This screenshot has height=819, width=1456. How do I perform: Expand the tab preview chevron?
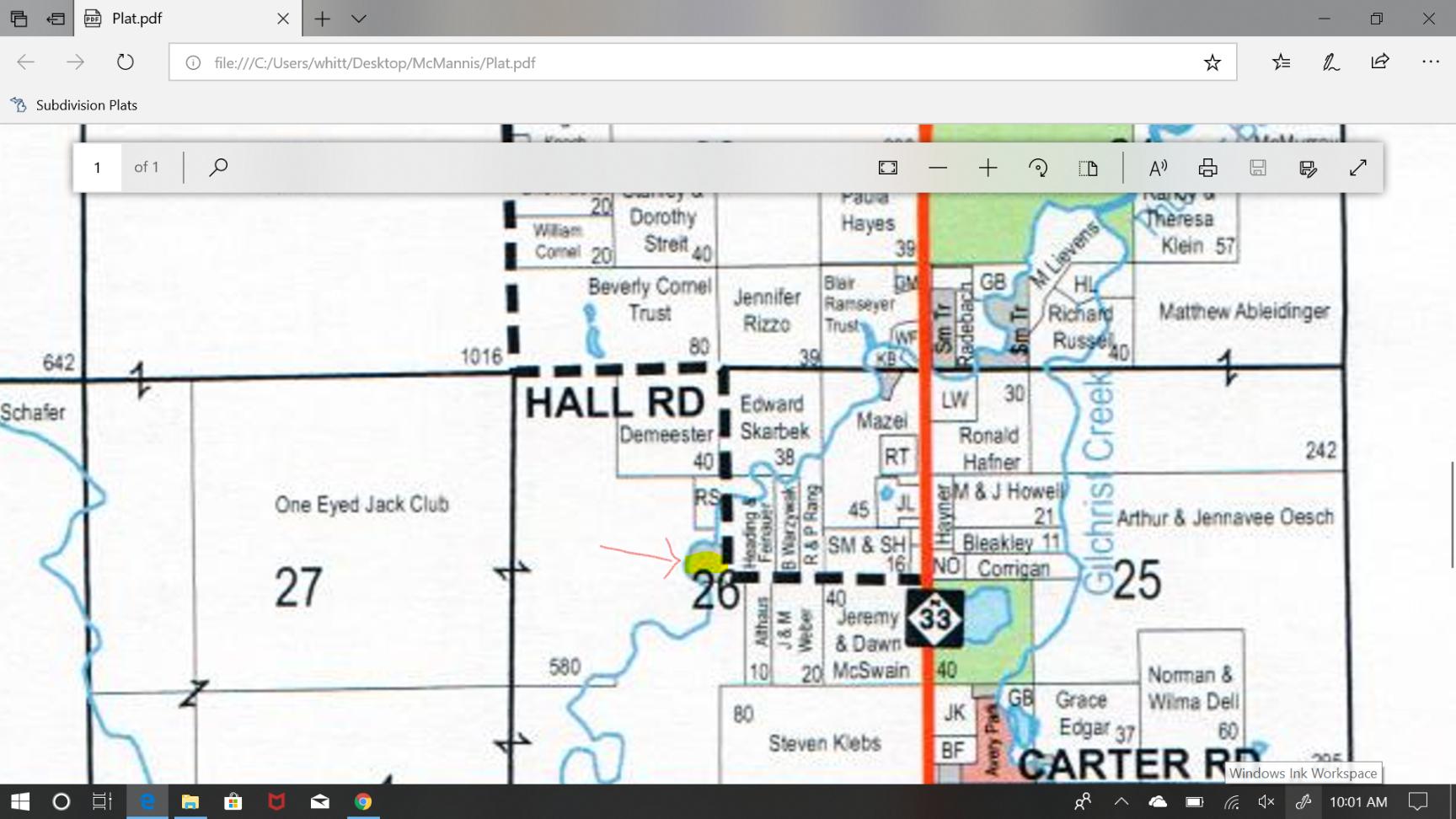[359, 18]
